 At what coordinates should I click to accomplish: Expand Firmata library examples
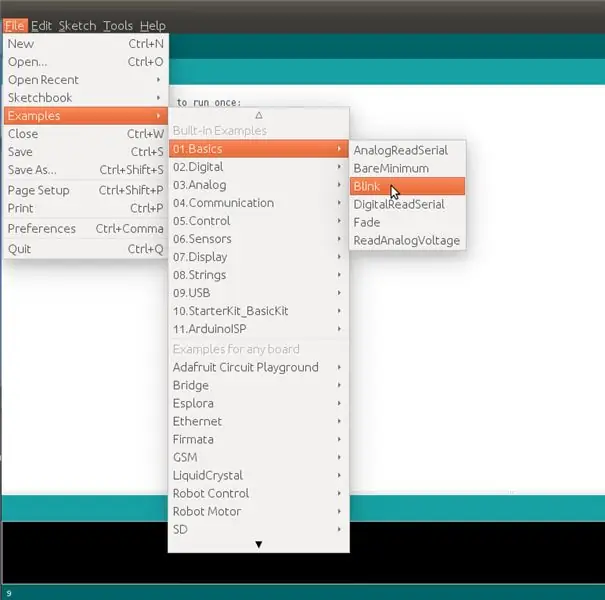259,439
